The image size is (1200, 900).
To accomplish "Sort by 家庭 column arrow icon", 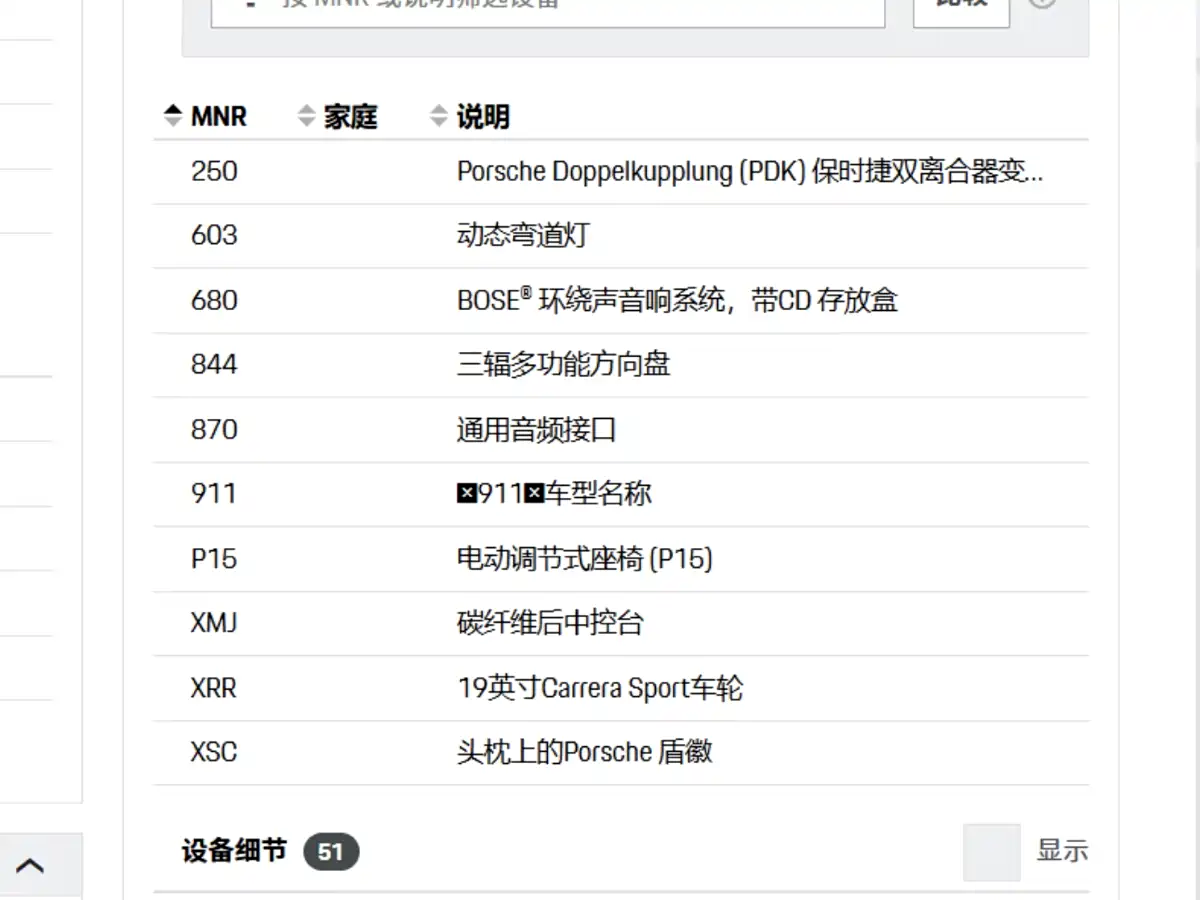I will 307,116.
